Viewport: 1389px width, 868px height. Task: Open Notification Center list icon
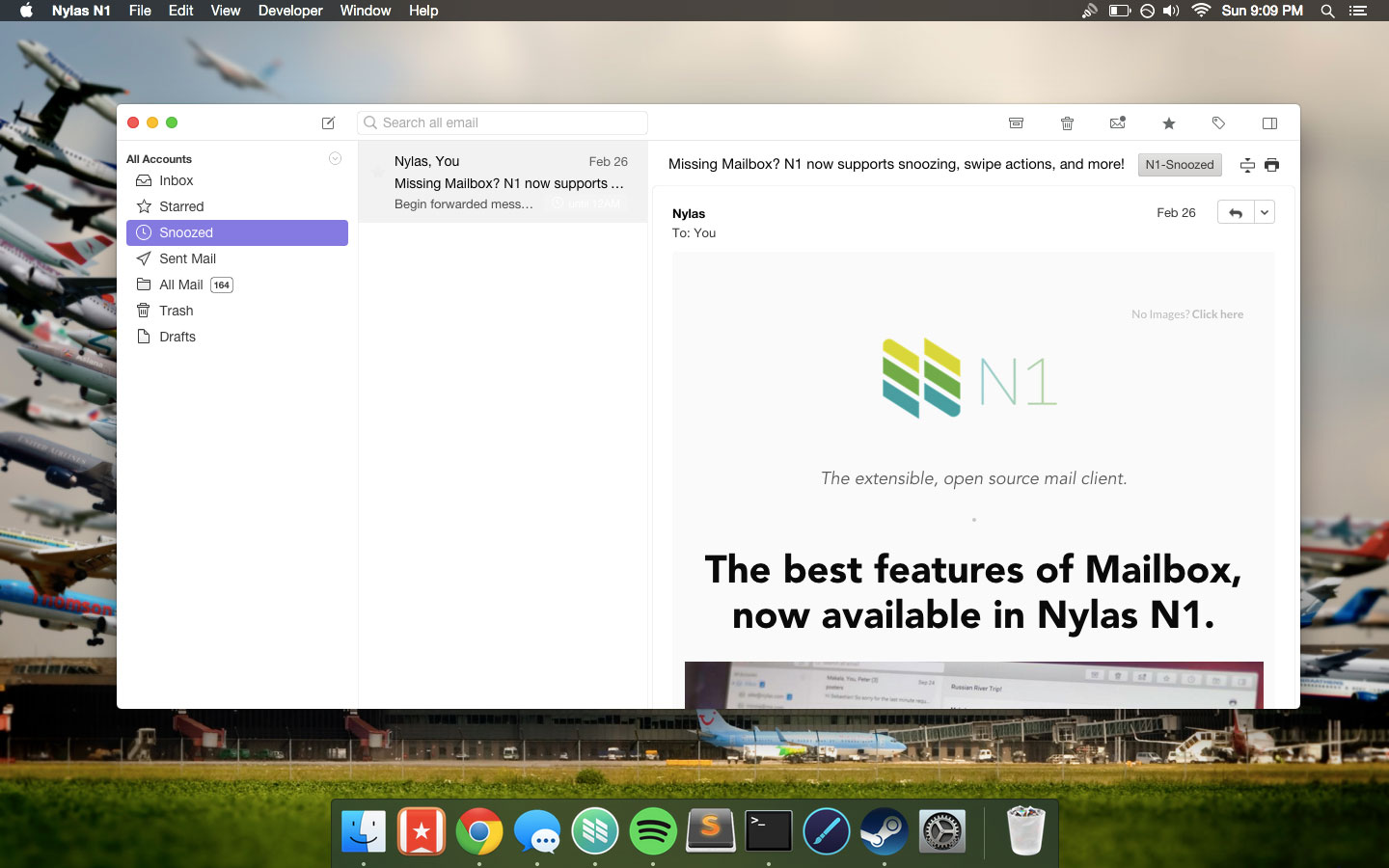[x=1358, y=11]
